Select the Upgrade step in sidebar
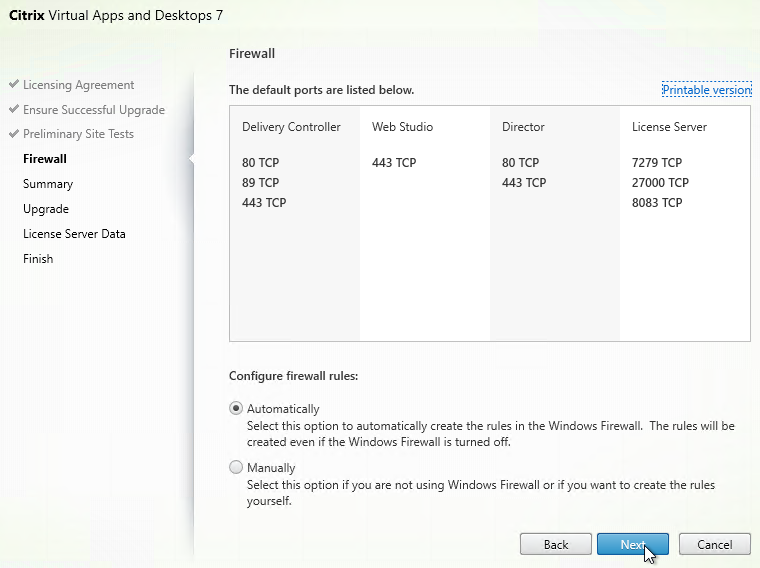Screen dimensions: 760x568 [46, 209]
